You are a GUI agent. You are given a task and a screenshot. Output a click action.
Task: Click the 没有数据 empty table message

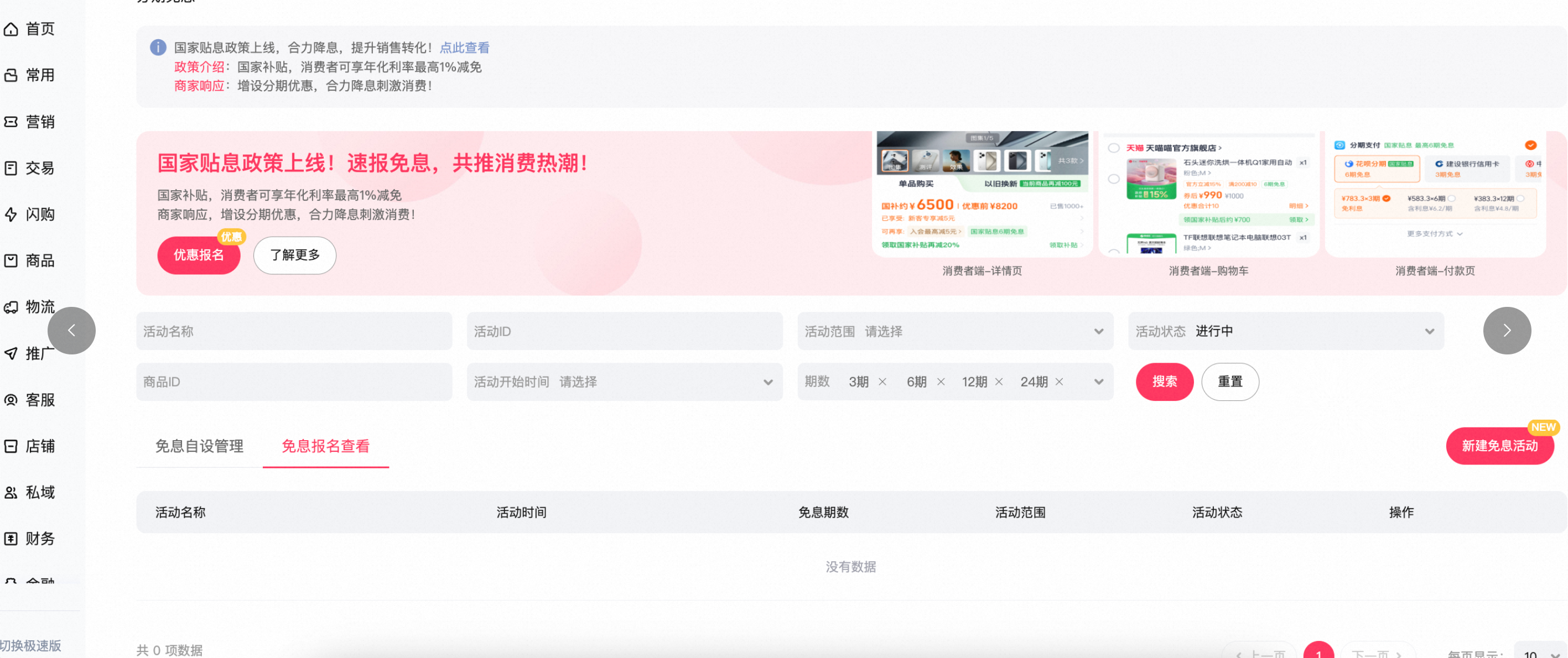(x=850, y=567)
